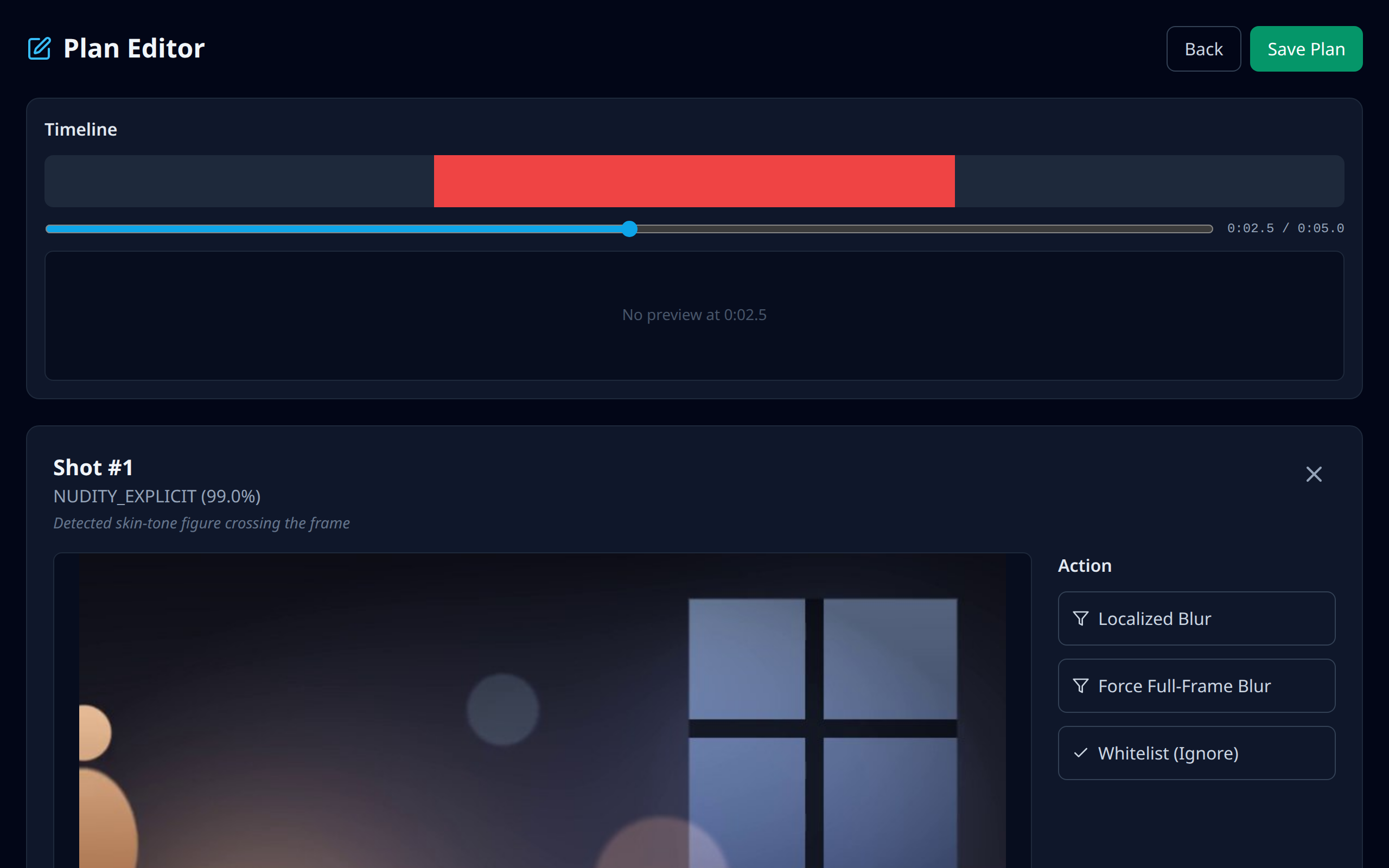Click the 0:02.5 / 0:05.0 time readout
Image resolution: width=1389 pixels, height=868 pixels.
coord(1285,228)
